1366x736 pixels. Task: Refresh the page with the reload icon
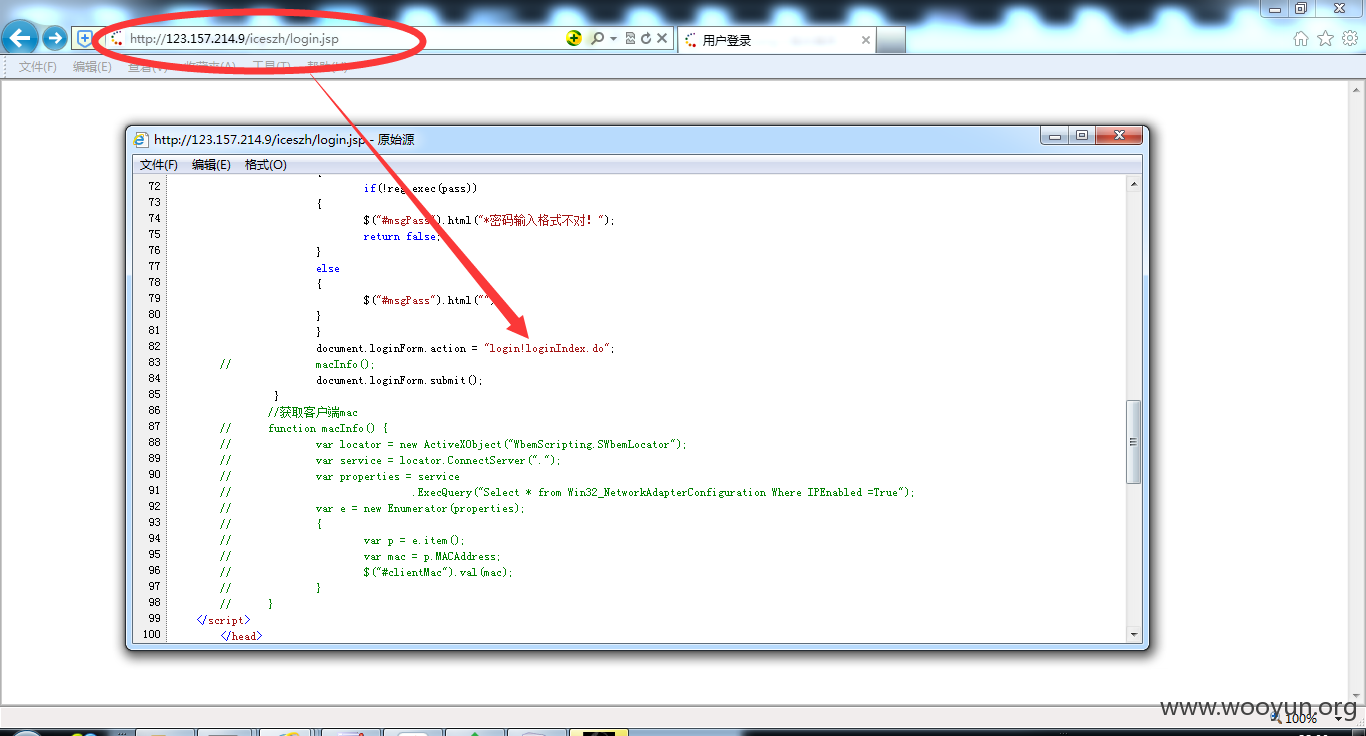pos(646,38)
